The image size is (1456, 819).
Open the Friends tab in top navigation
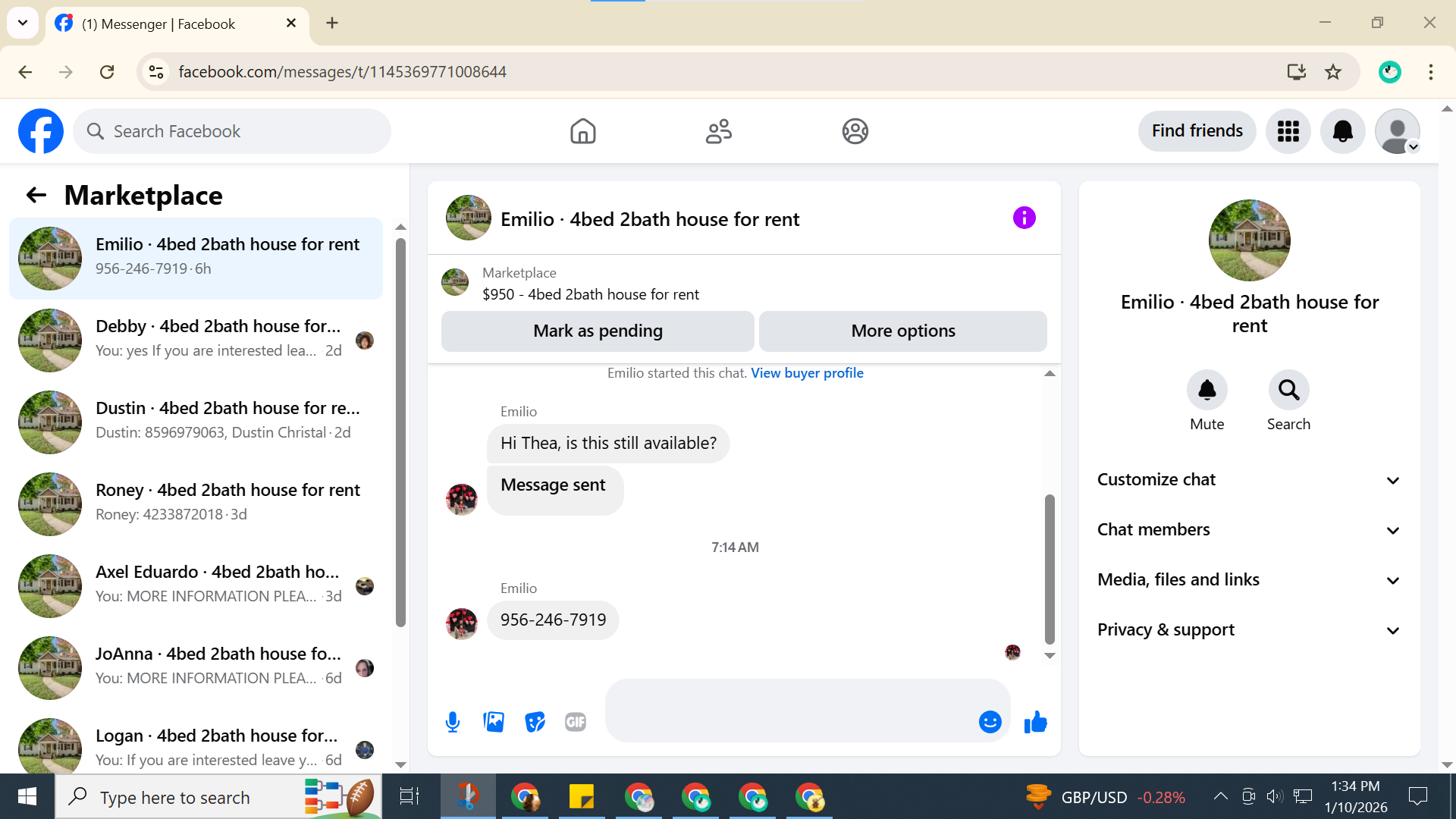[x=718, y=131]
